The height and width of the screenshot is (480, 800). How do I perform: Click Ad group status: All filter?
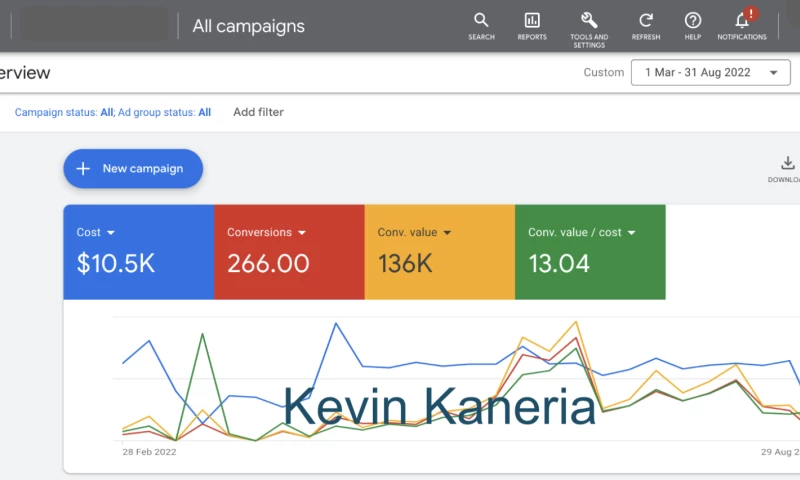coord(164,113)
